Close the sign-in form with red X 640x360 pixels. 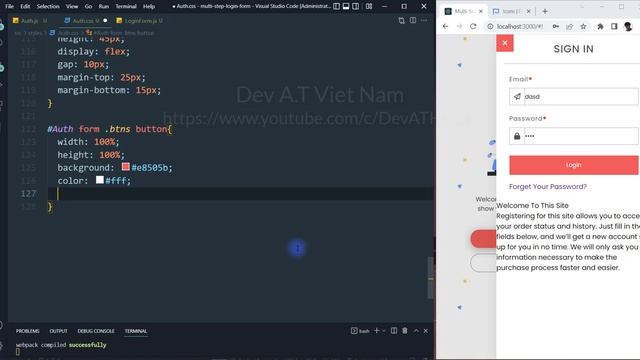pyautogui.click(x=505, y=43)
